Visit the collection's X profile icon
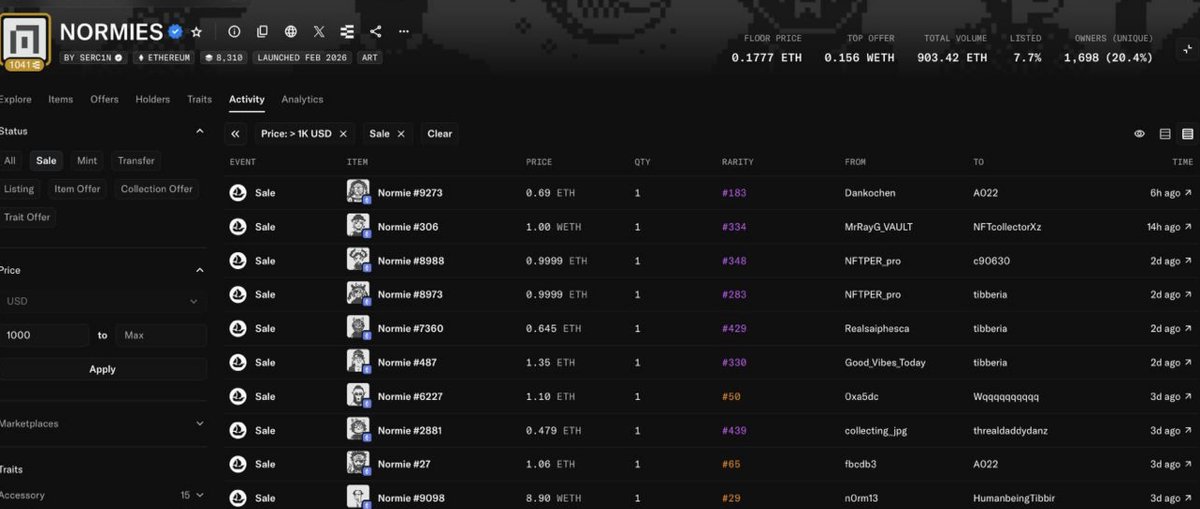The image size is (1200, 509). 319,32
